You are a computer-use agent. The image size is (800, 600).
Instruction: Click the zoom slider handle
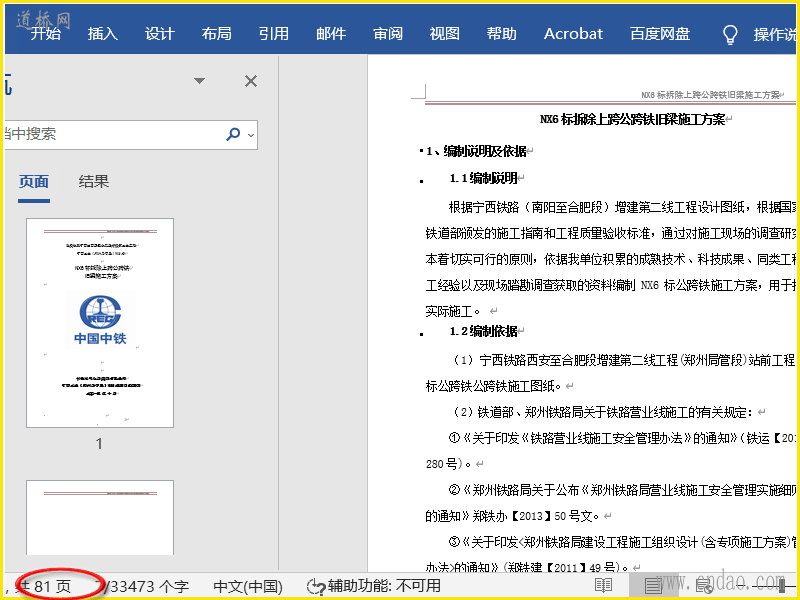[782, 587]
